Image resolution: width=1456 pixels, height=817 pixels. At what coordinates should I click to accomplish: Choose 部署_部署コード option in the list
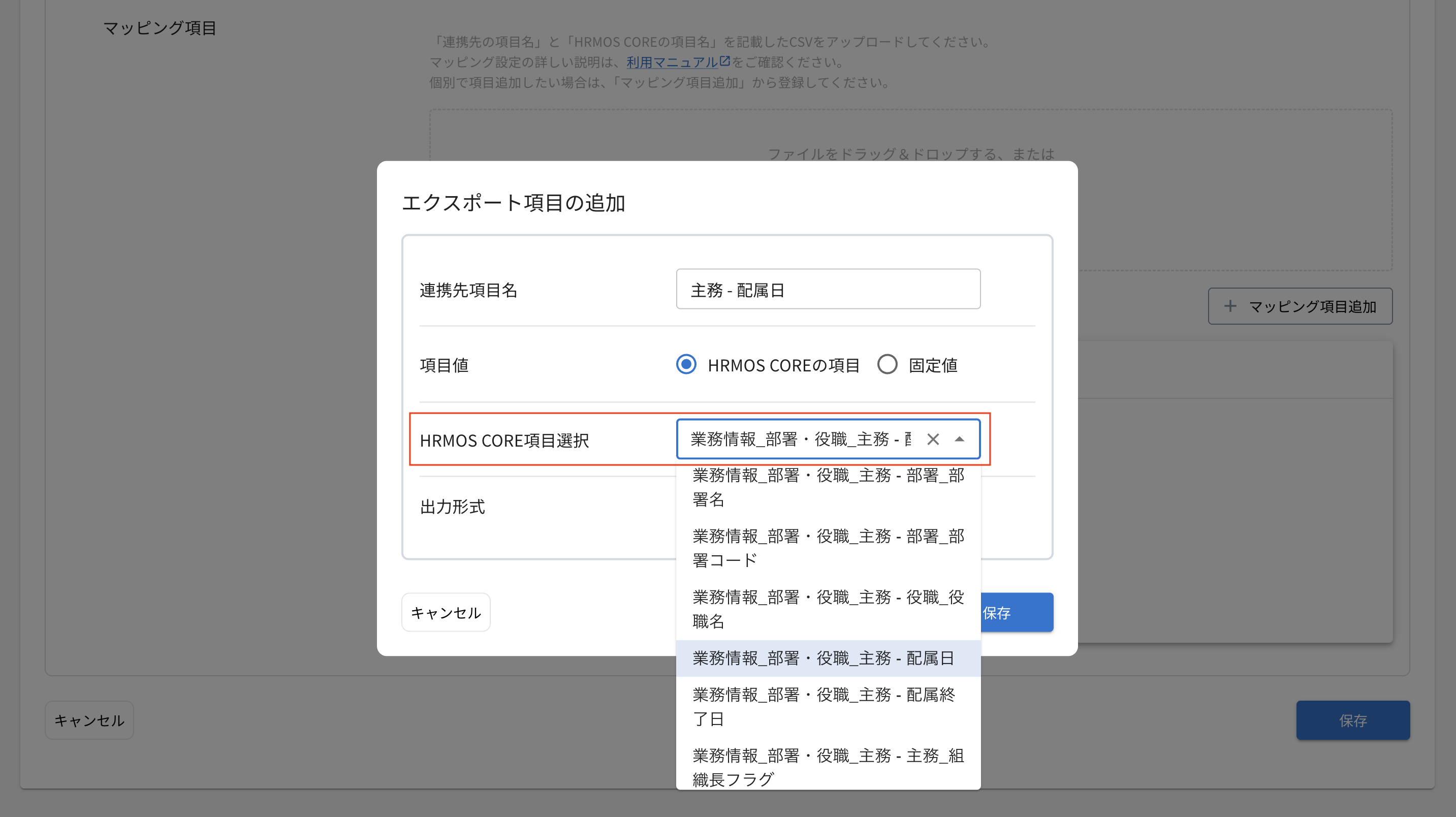point(828,548)
